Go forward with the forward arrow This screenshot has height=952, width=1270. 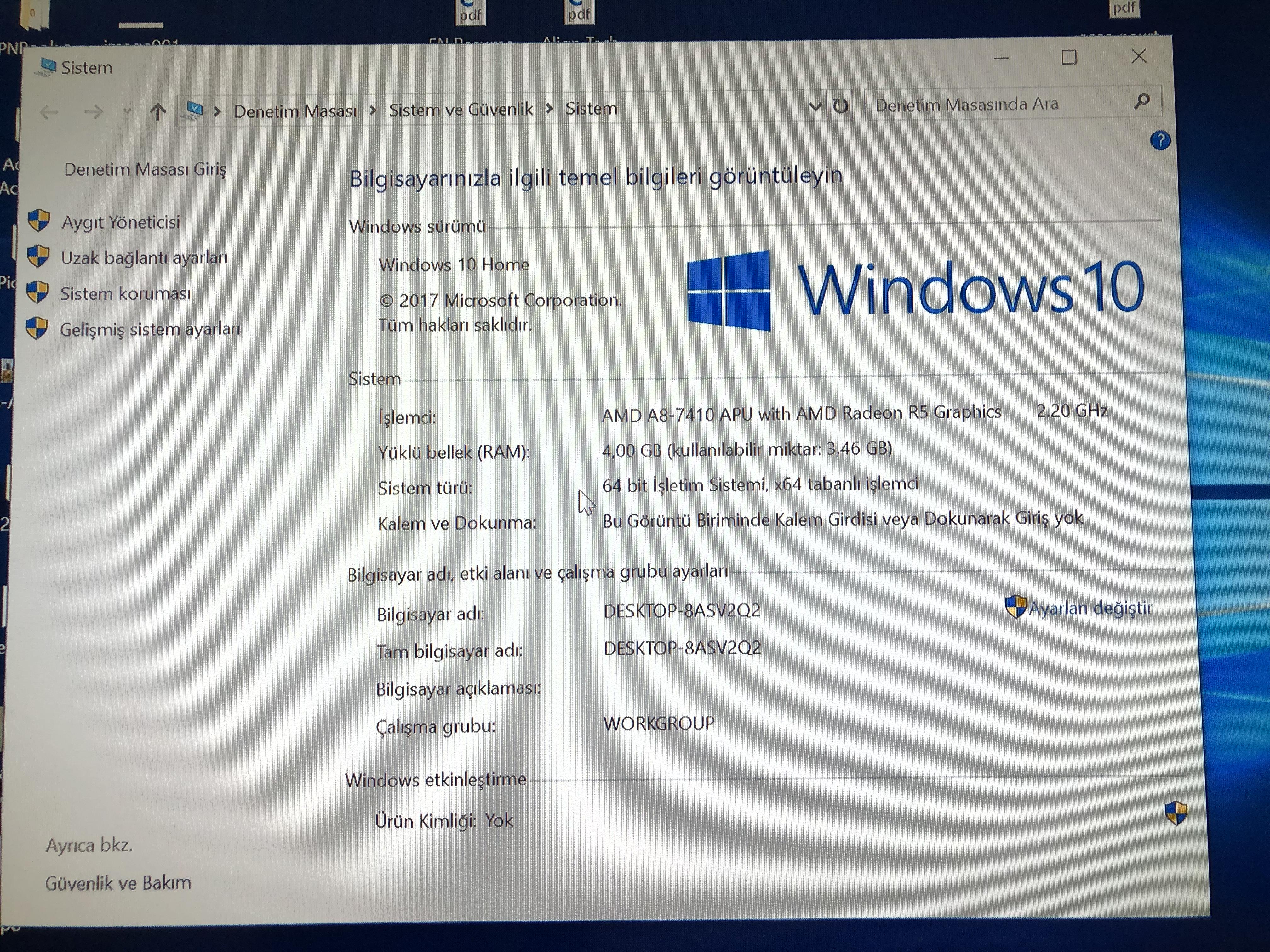(93, 111)
